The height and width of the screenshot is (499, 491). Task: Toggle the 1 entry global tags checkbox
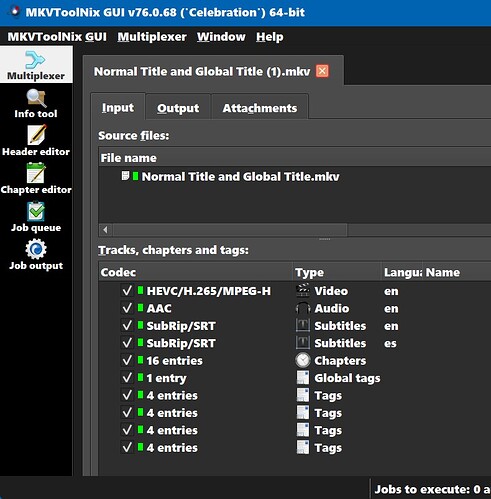click(127, 378)
